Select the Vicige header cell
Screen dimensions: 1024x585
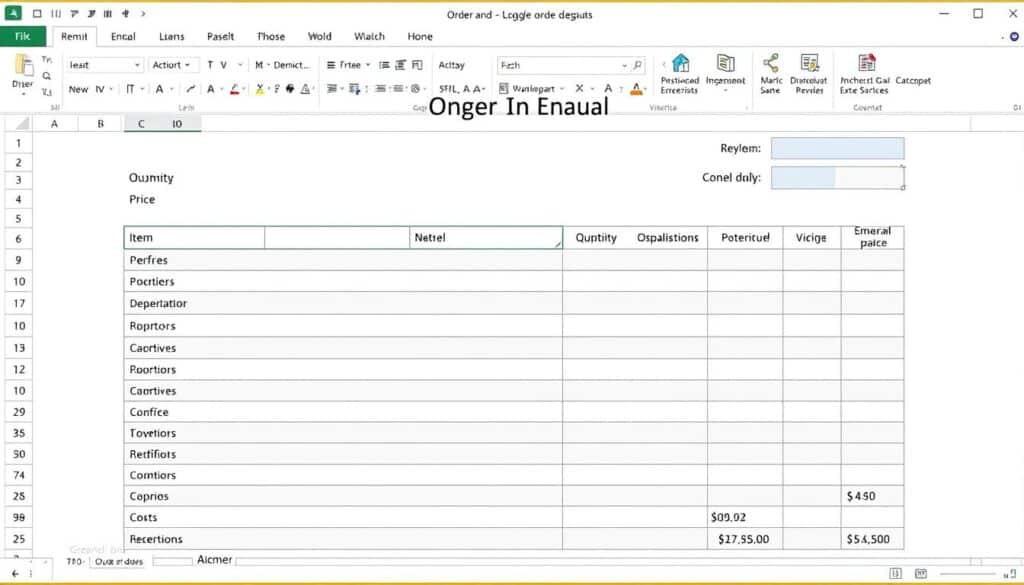(x=812, y=238)
